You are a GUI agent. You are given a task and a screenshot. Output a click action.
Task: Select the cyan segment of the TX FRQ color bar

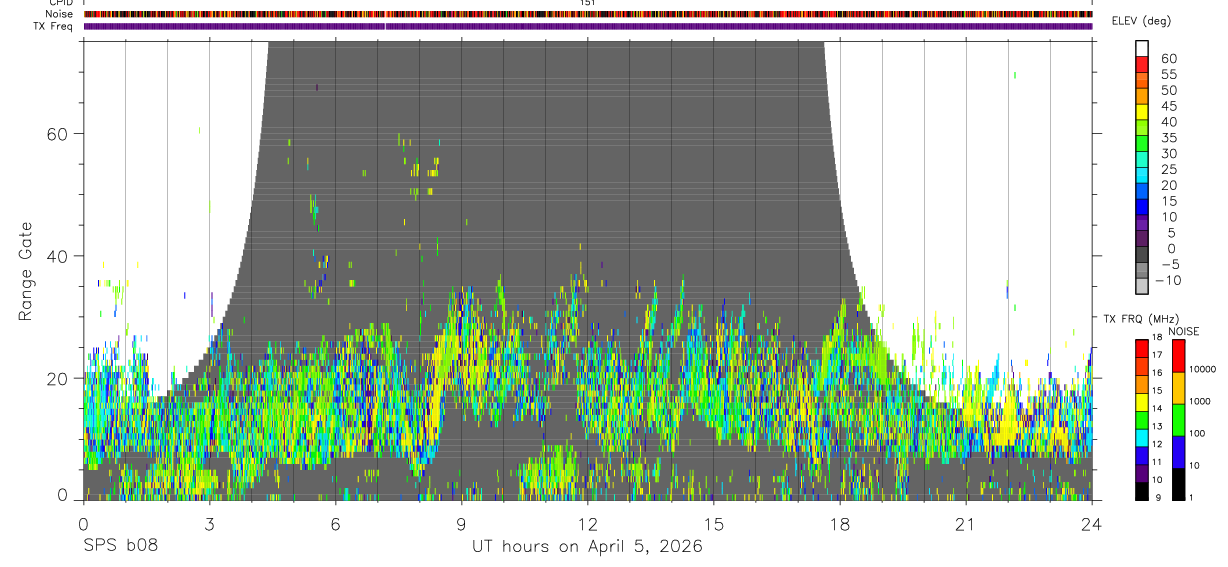coord(1143,440)
